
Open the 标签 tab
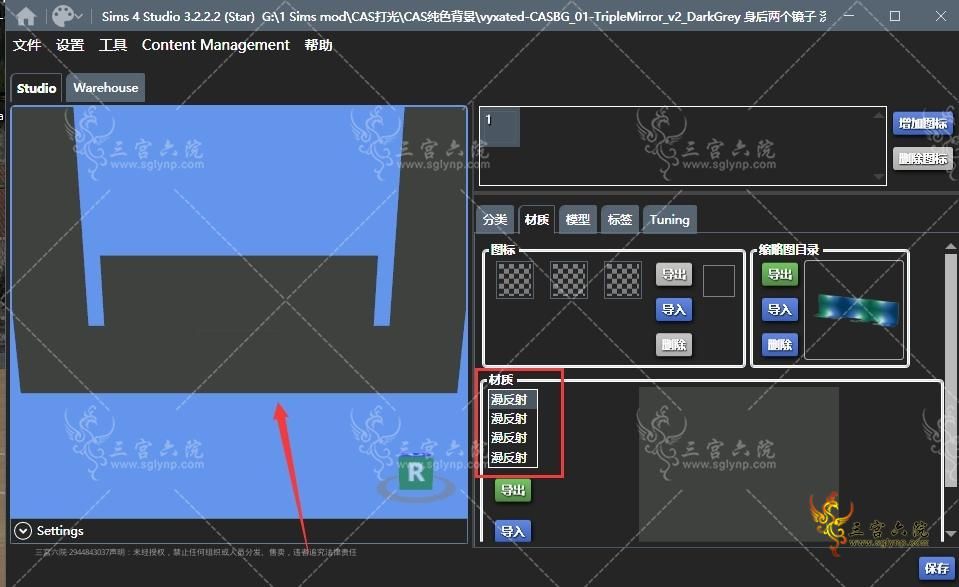(x=619, y=220)
